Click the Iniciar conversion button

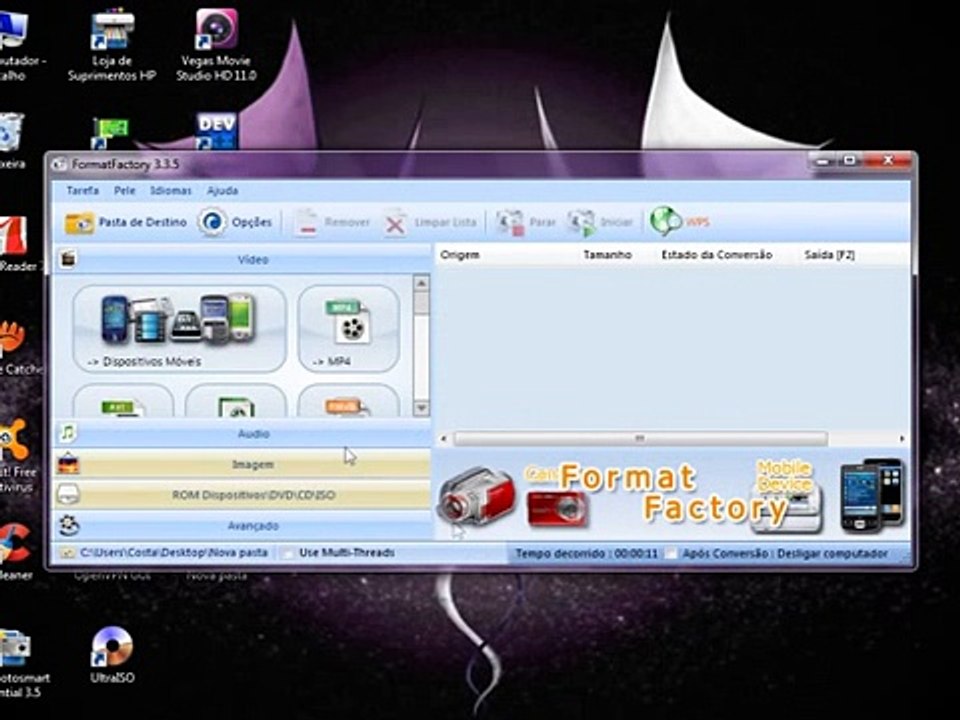click(599, 223)
